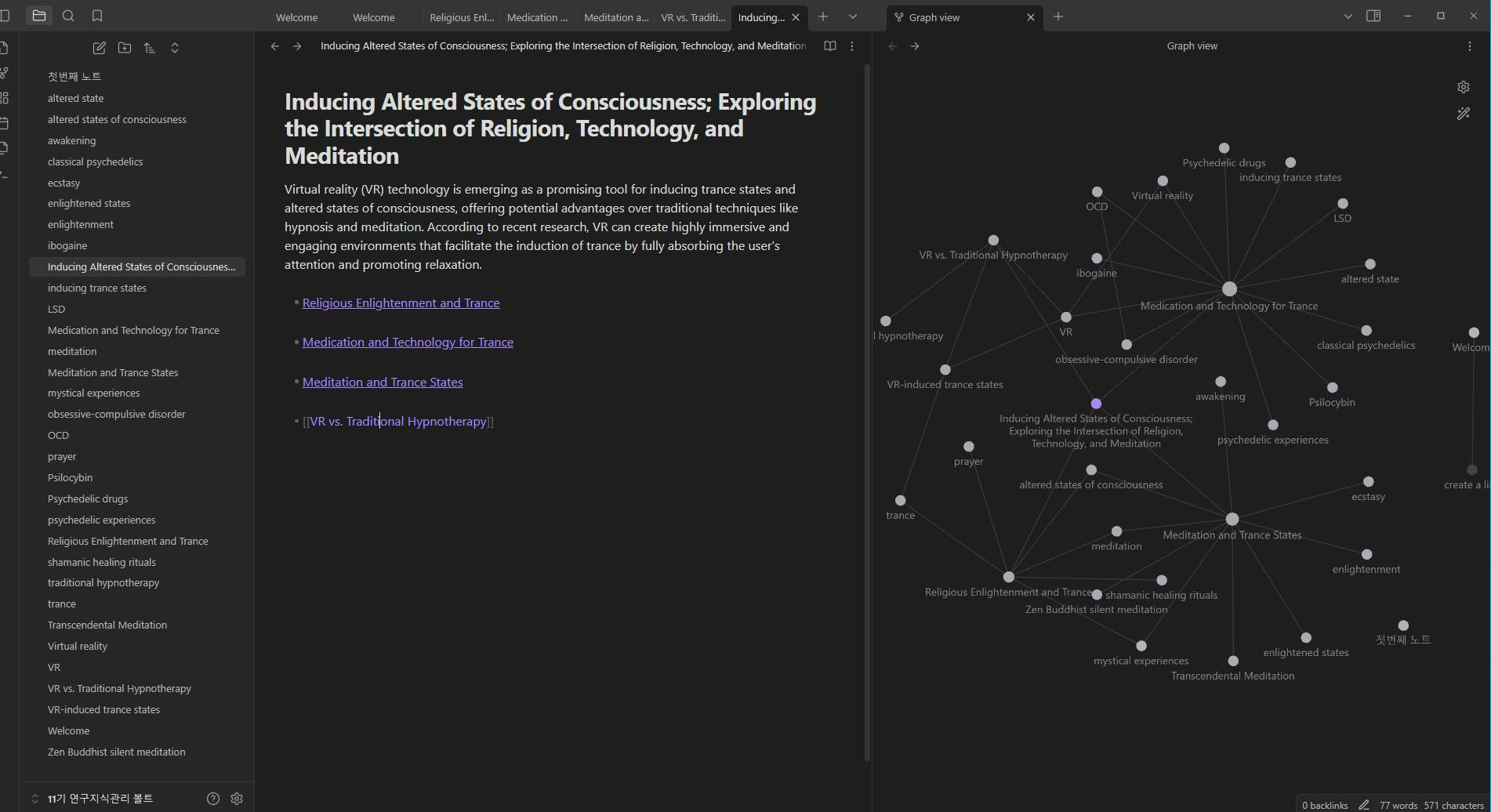Open search panel in sidebar
The height and width of the screenshot is (812, 1491).
(68, 16)
